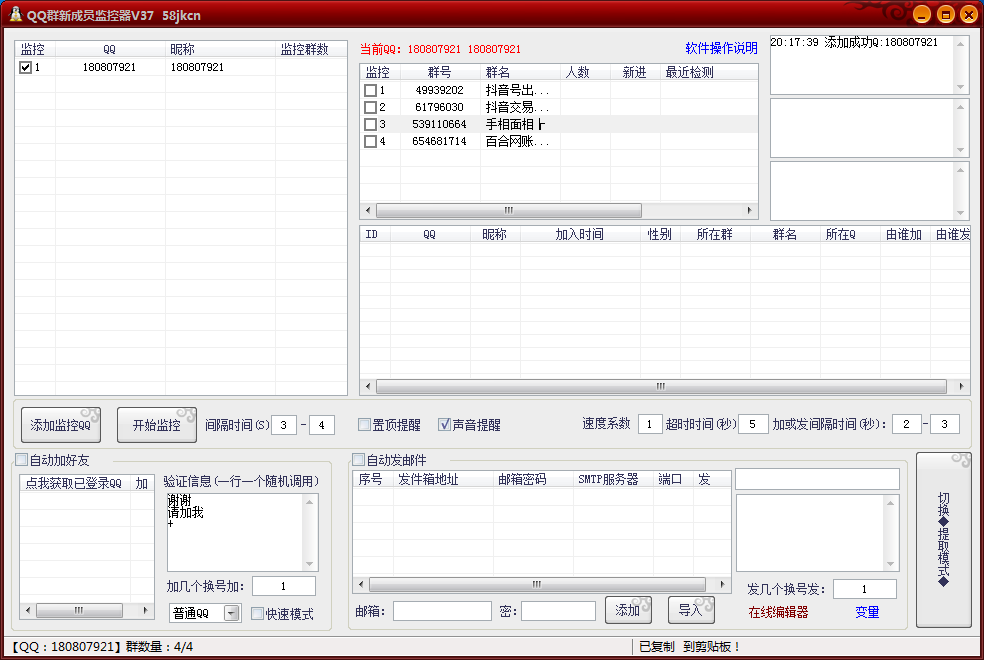Click the penguin app icon in title bar
This screenshot has height=660, width=984.
pyautogui.click(x=15, y=14)
